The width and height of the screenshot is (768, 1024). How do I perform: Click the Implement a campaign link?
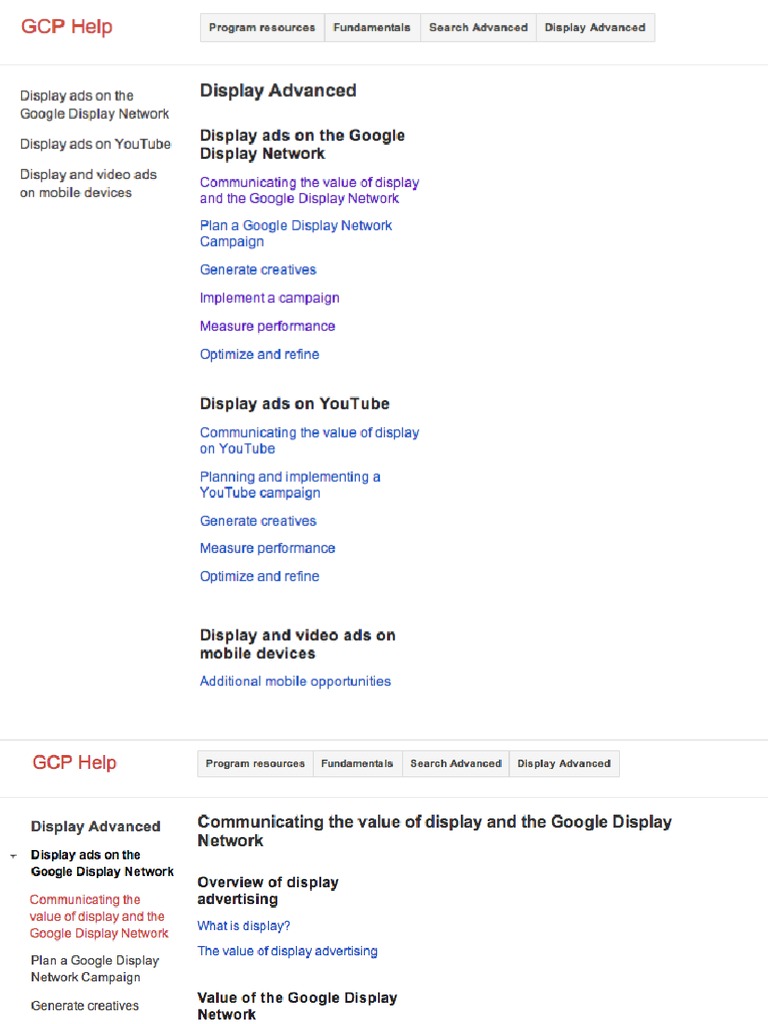pyautogui.click(x=269, y=298)
